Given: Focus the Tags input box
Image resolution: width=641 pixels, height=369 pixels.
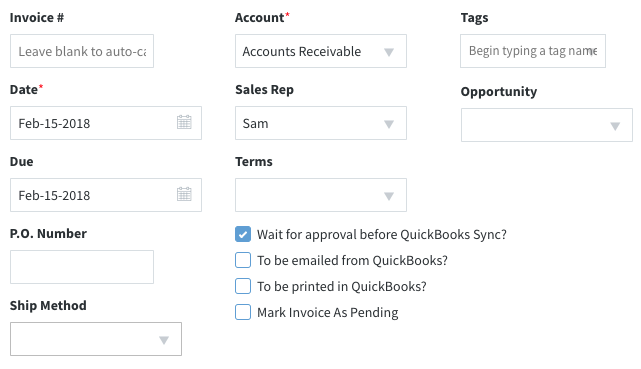Looking at the screenshot, I should coord(533,51).
